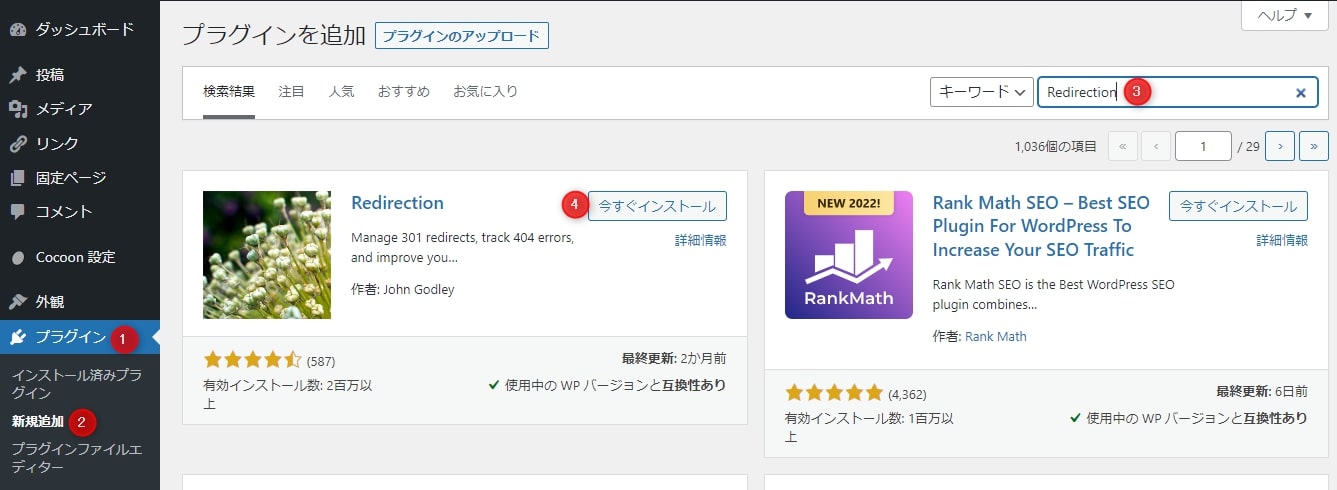This screenshot has height=490, width=1337.
Task: Open the Dashboard gauge icon in sidebar
Action: click(x=18, y=29)
